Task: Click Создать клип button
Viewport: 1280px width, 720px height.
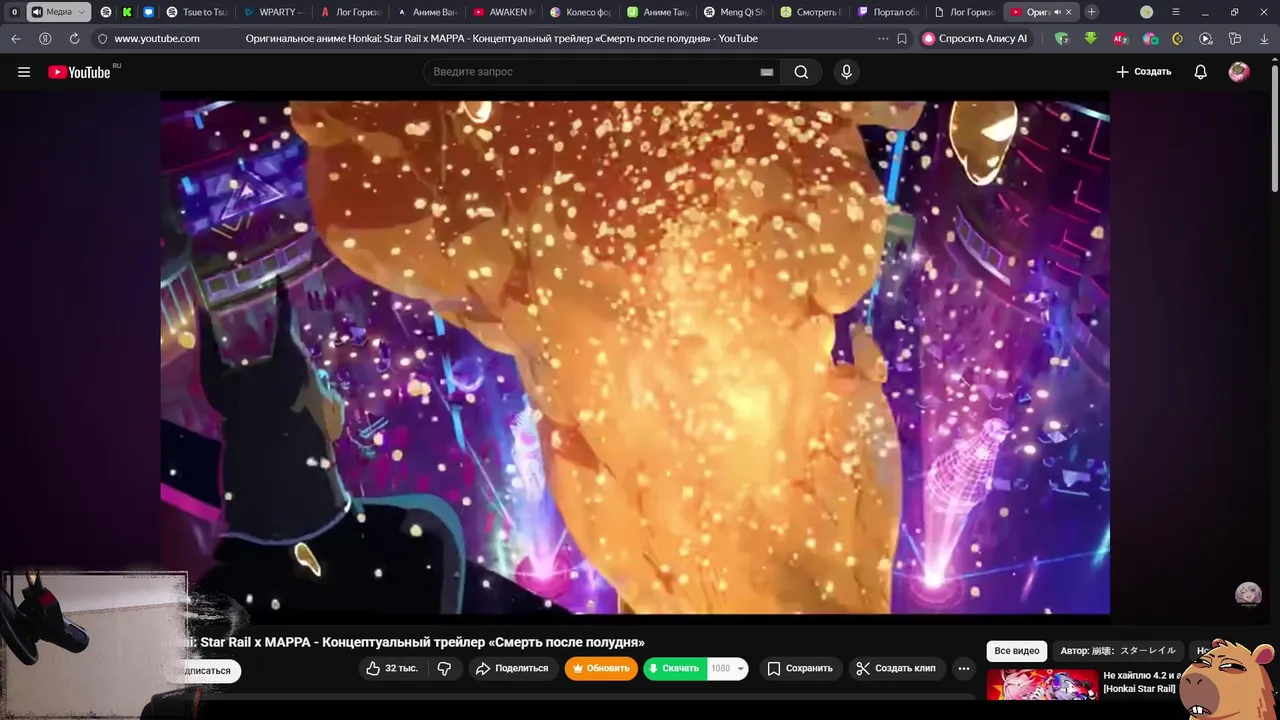Action: point(896,668)
